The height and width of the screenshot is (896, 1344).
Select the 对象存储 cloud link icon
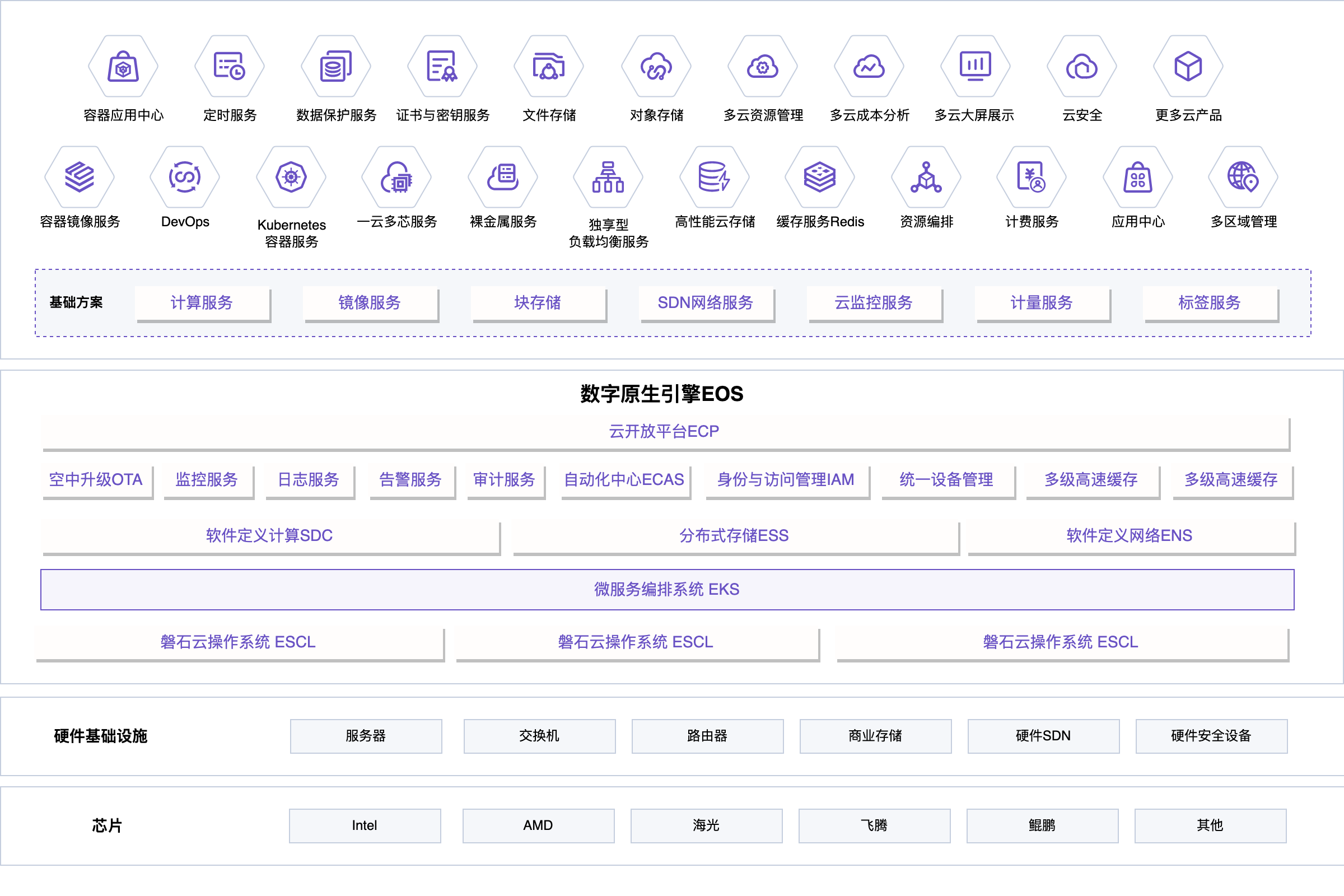coord(656,67)
